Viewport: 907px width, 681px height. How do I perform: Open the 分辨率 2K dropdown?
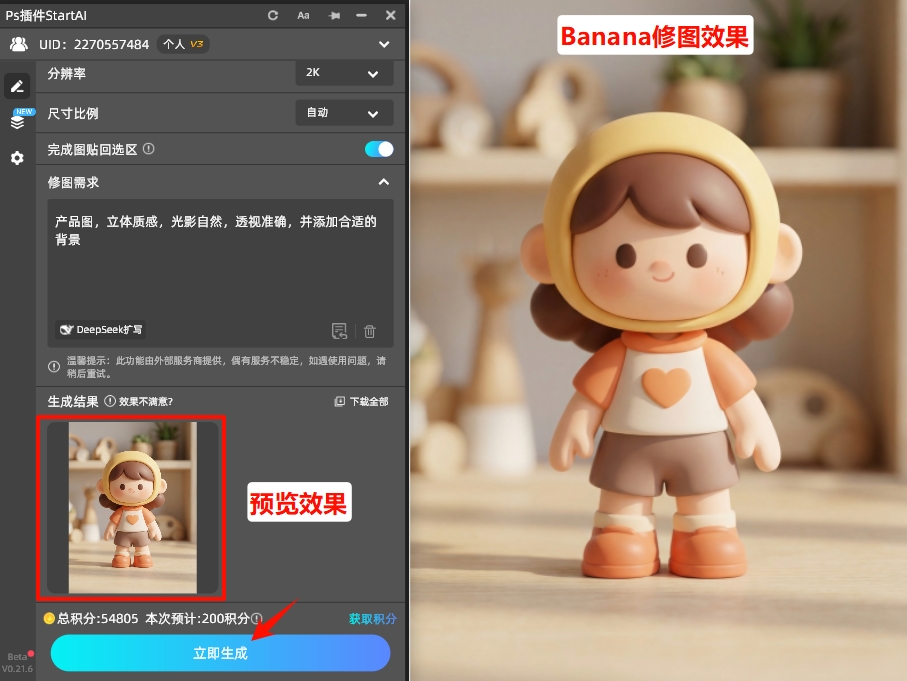click(x=344, y=74)
